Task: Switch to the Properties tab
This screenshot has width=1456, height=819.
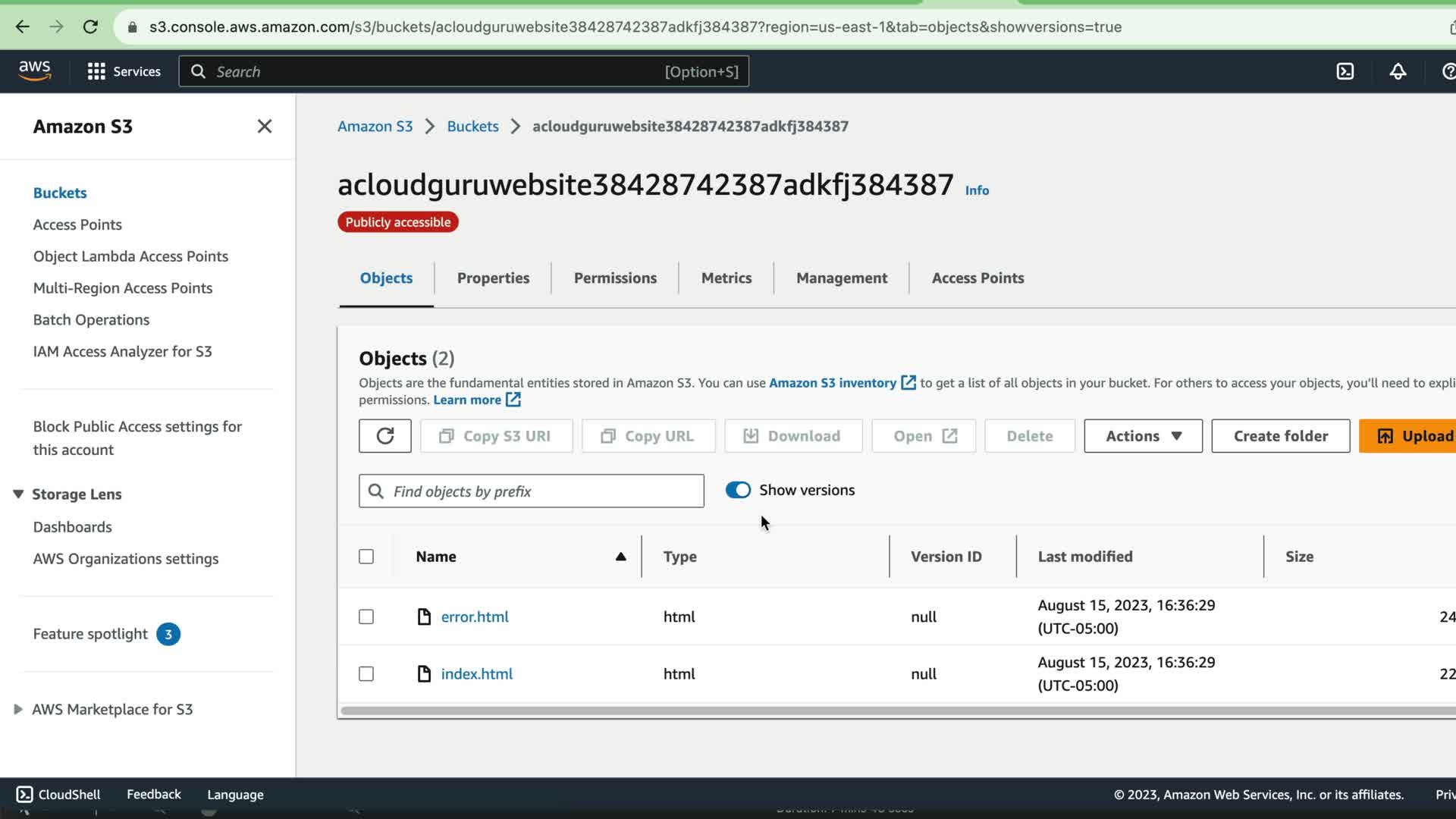Action: tap(493, 278)
